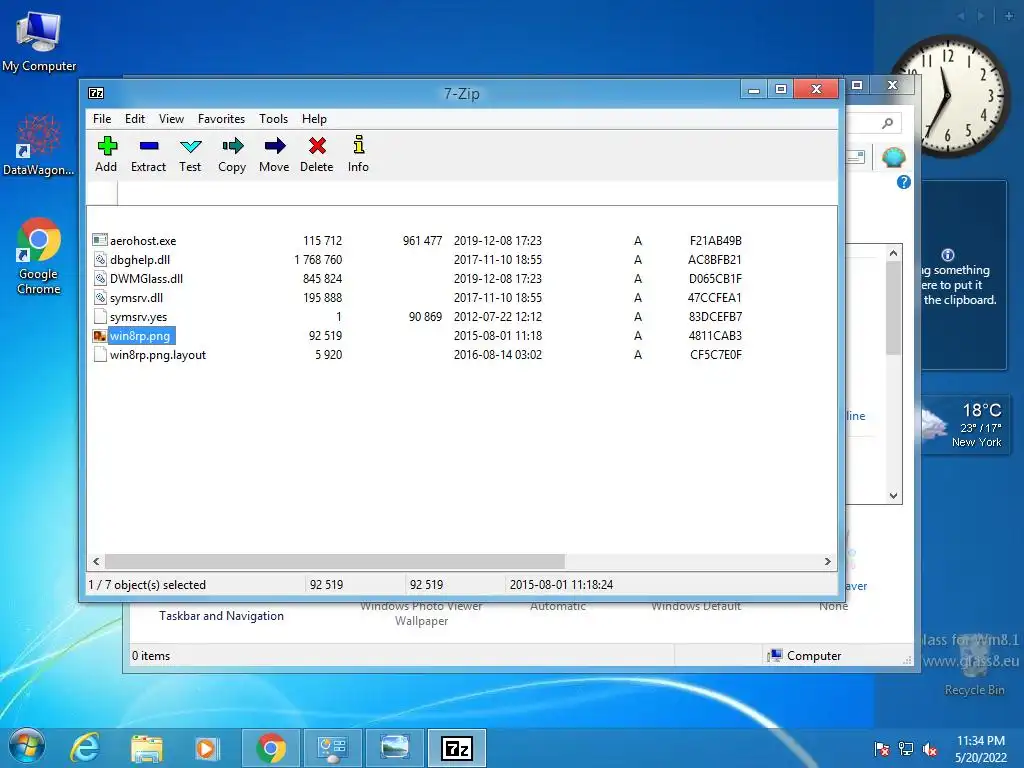Click the horizontal scrollbar thumb
This screenshot has height=768, width=1024.
[x=334, y=561]
